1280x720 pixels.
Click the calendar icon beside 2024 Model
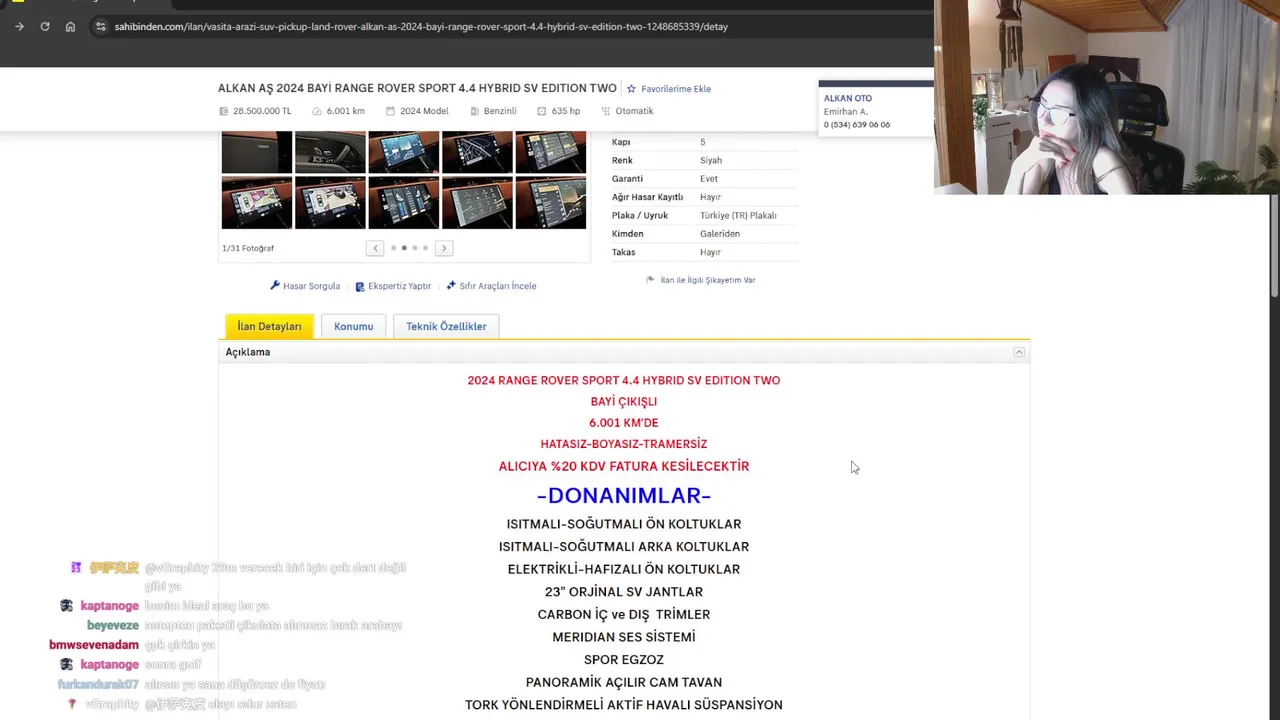pos(391,111)
